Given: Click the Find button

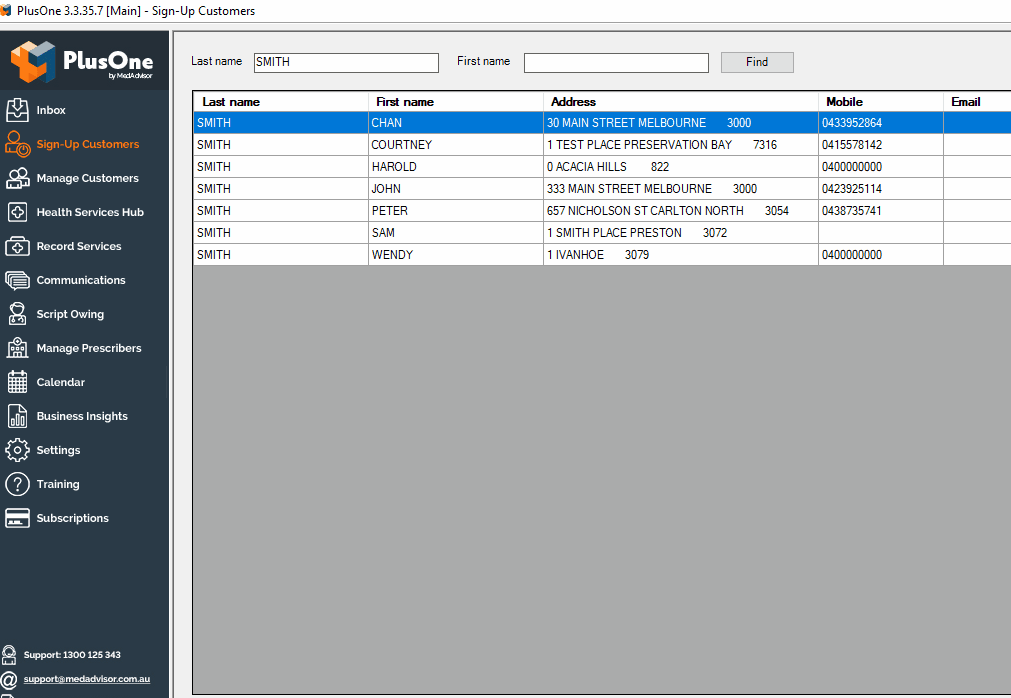Looking at the screenshot, I should pos(757,62).
